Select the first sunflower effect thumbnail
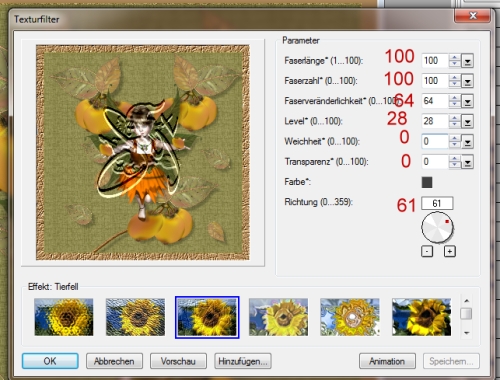The image size is (500, 380). (64, 317)
